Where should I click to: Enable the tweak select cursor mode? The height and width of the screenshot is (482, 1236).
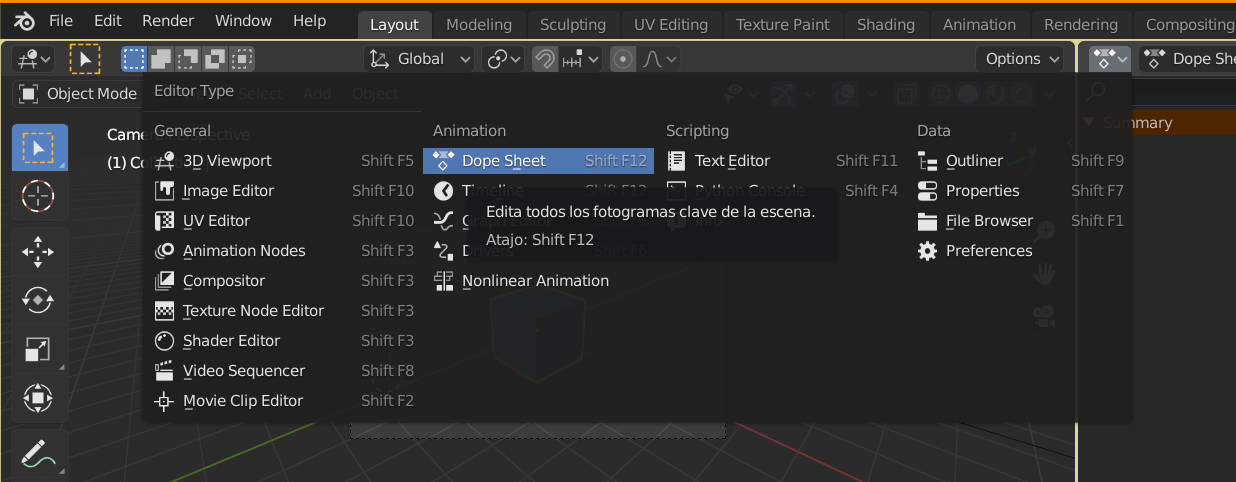[85, 59]
